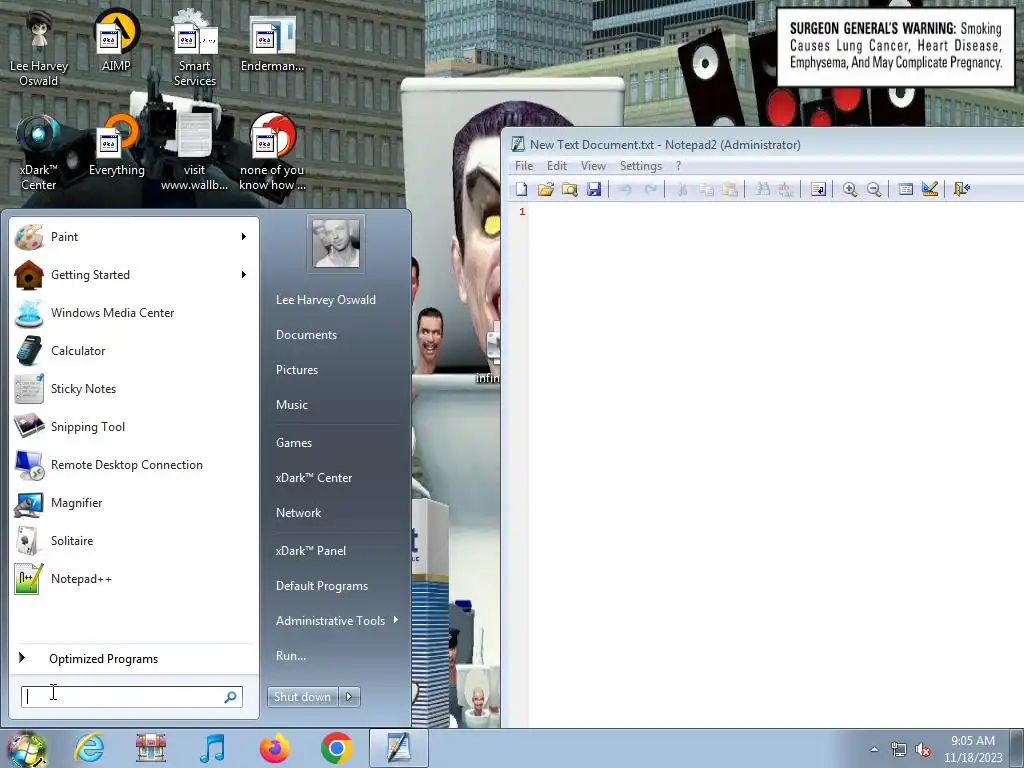Expand the Paint recent files arrow

244,237
